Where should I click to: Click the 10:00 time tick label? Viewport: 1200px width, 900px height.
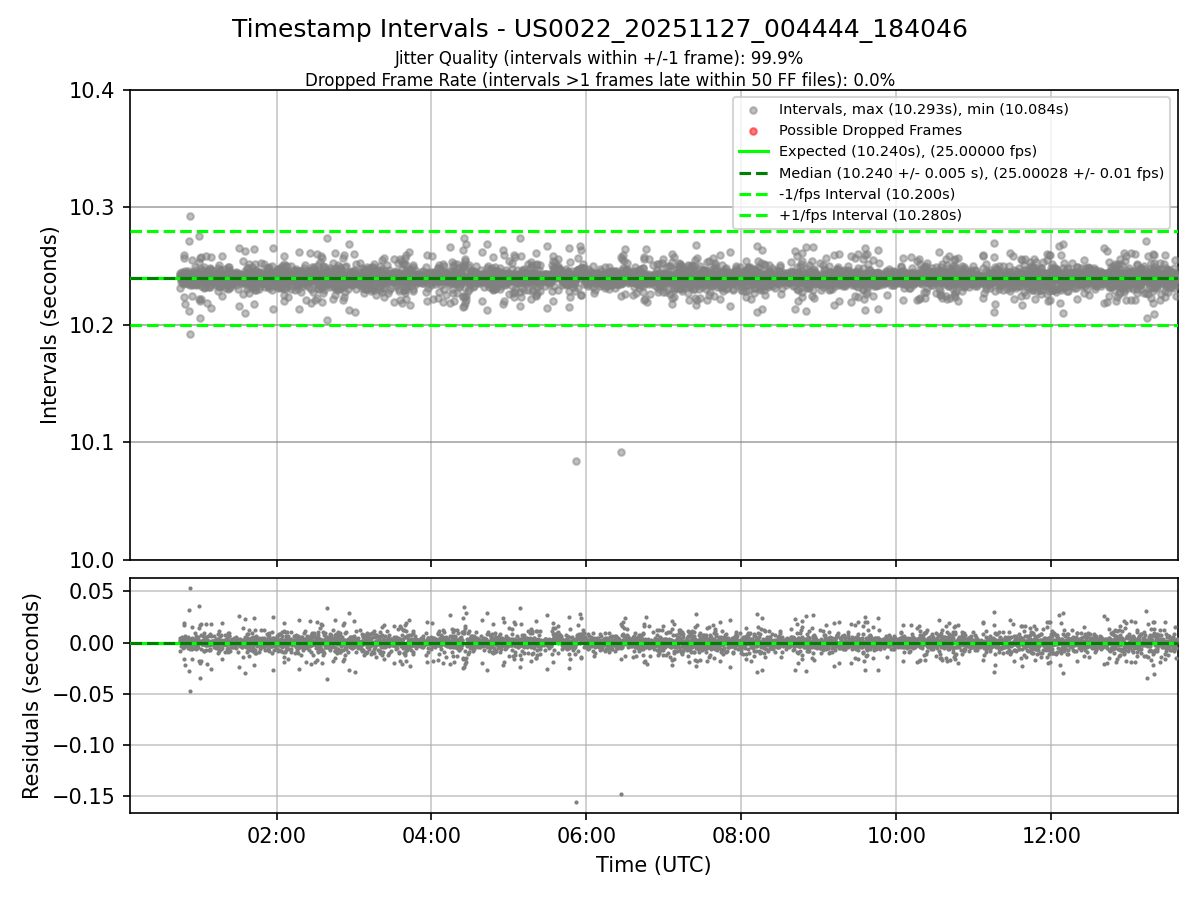[x=896, y=835]
